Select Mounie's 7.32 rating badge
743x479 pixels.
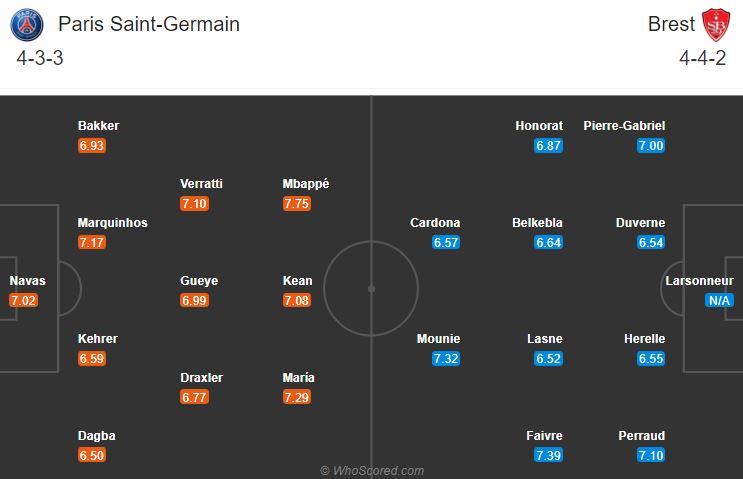coord(446,359)
